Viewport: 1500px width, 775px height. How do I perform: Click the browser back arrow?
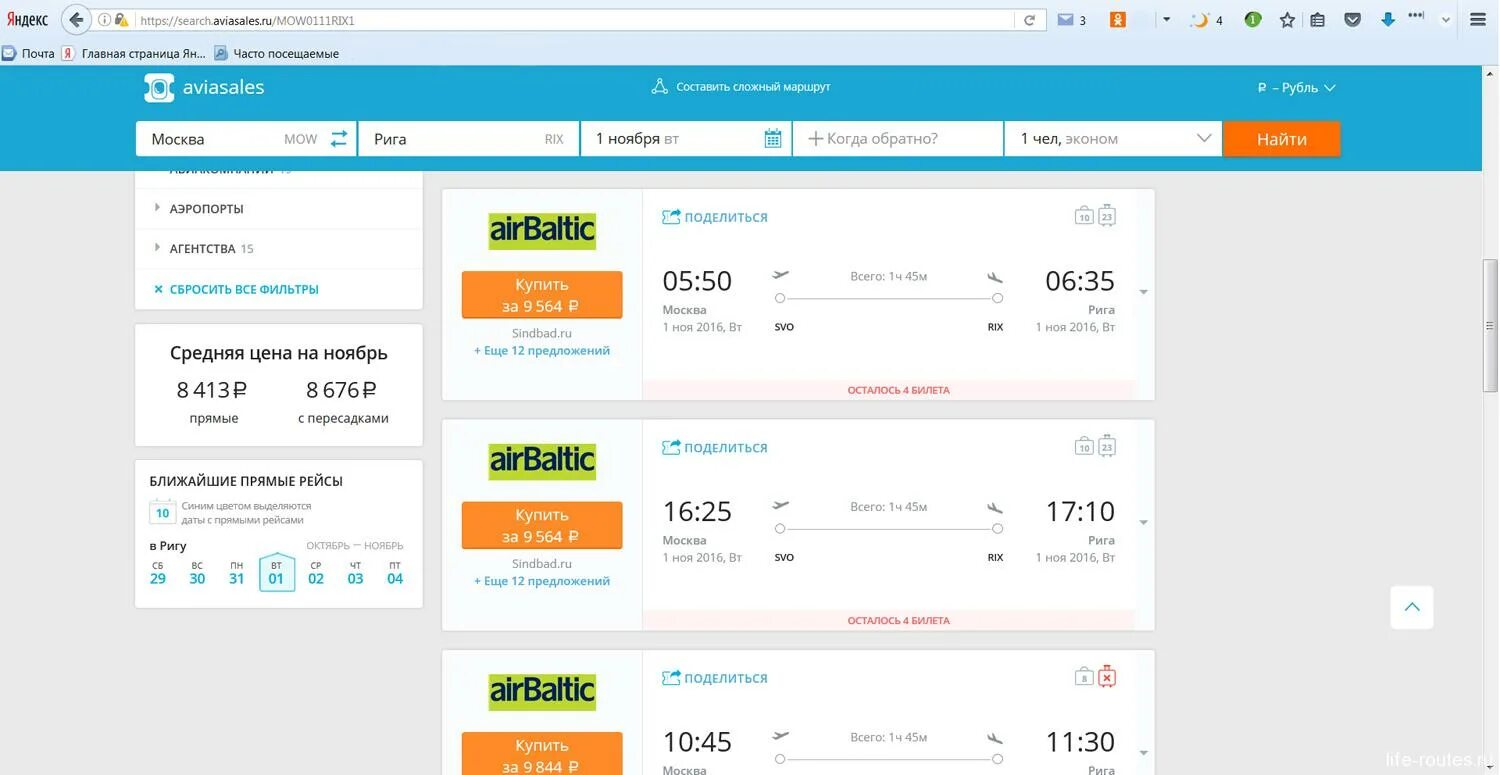[76, 20]
